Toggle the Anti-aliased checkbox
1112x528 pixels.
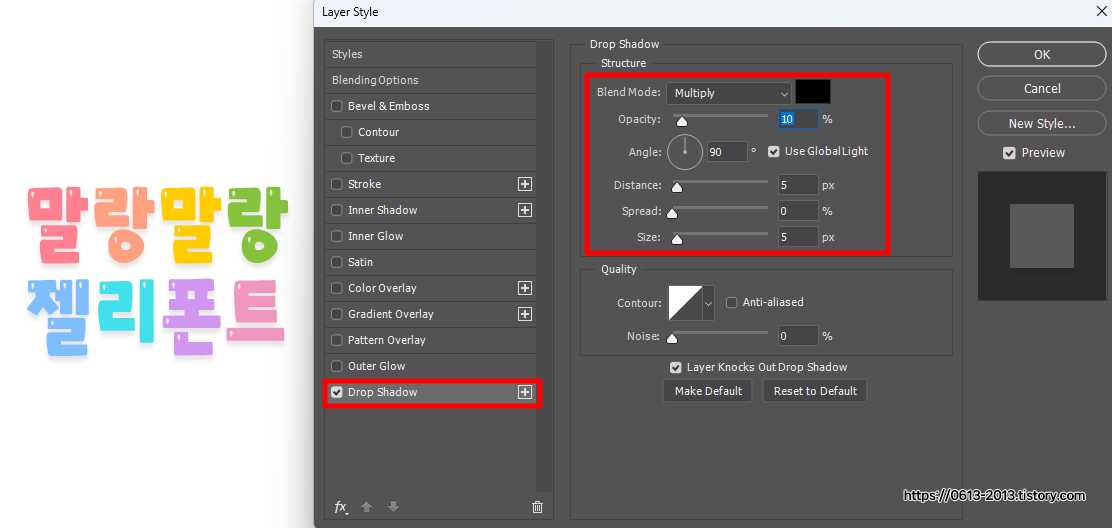[731, 302]
